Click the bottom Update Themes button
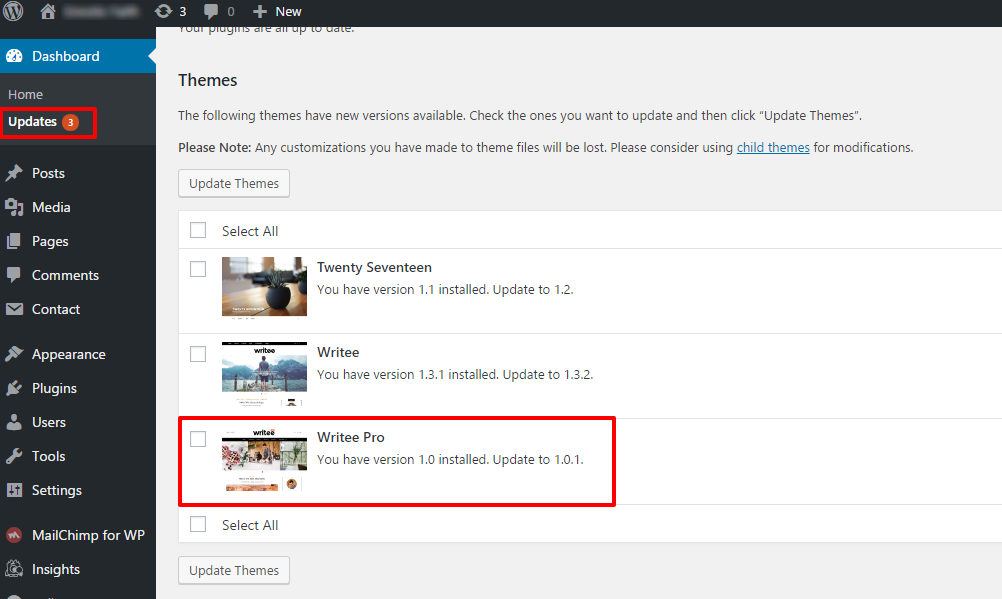Viewport: 1002px width, 599px height. click(234, 570)
